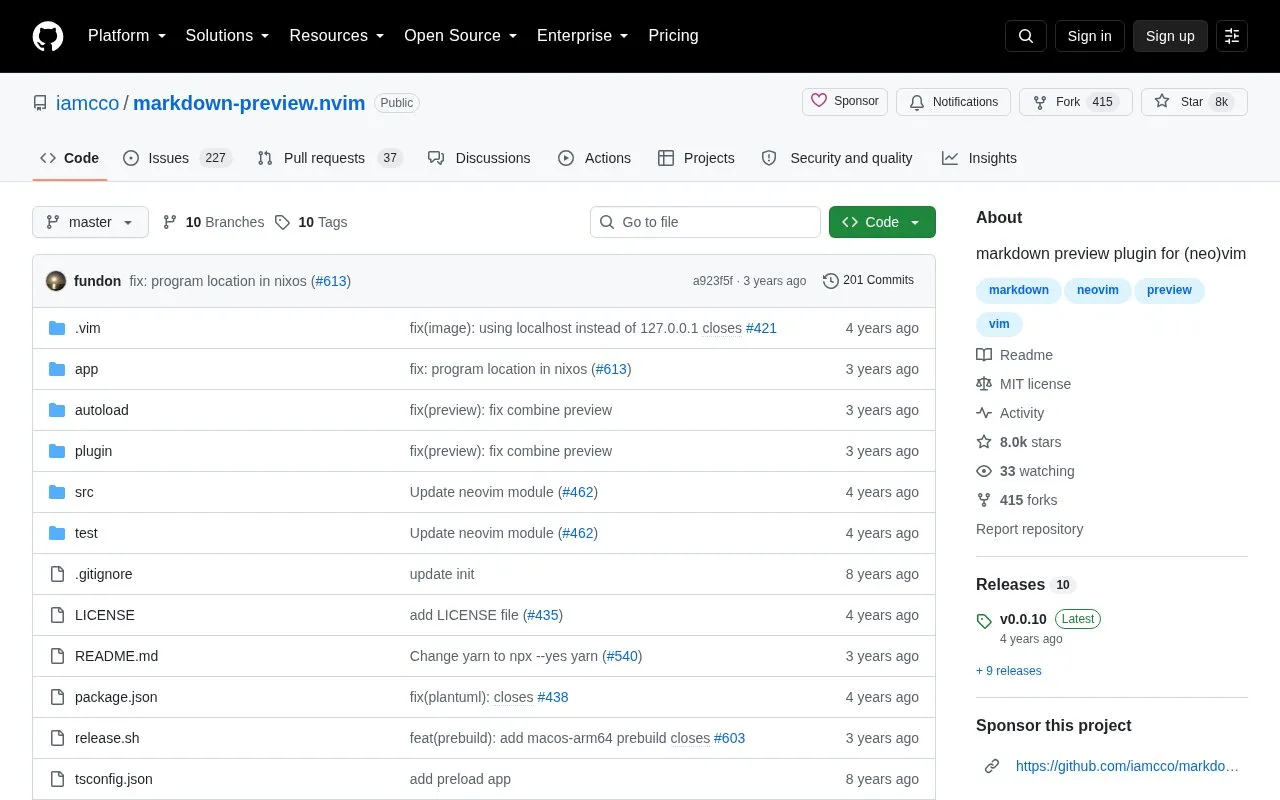
Task: Star the repository
Action: pos(1194,102)
